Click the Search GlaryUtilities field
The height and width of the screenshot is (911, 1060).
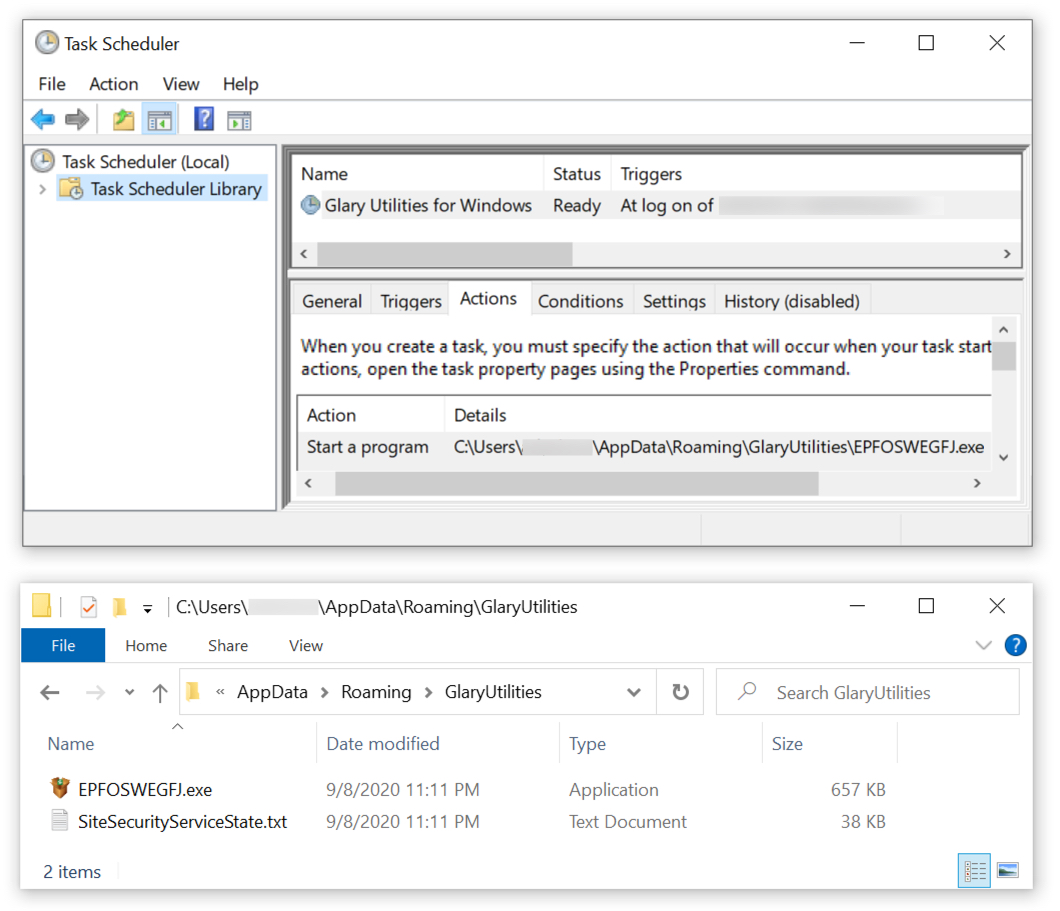tap(867, 692)
